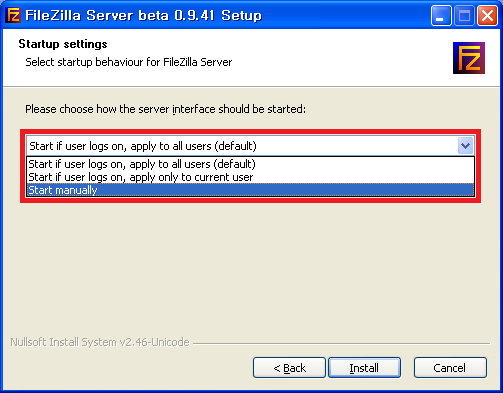Choose 'Start if user logs on, apply to all users (default)' in list

pyautogui.click(x=250, y=164)
